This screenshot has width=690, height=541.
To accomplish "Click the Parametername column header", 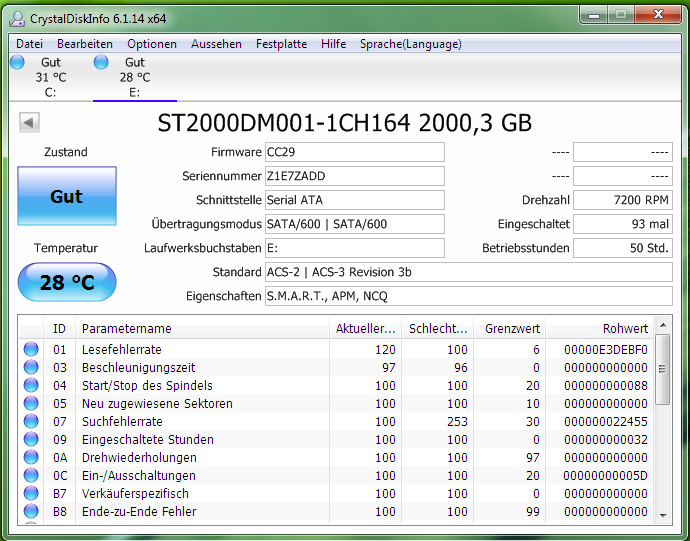I will coord(202,328).
